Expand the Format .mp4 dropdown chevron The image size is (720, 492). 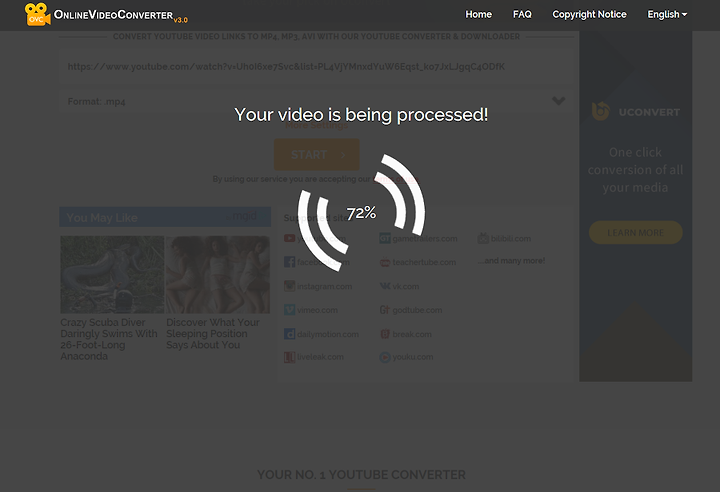coord(558,101)
